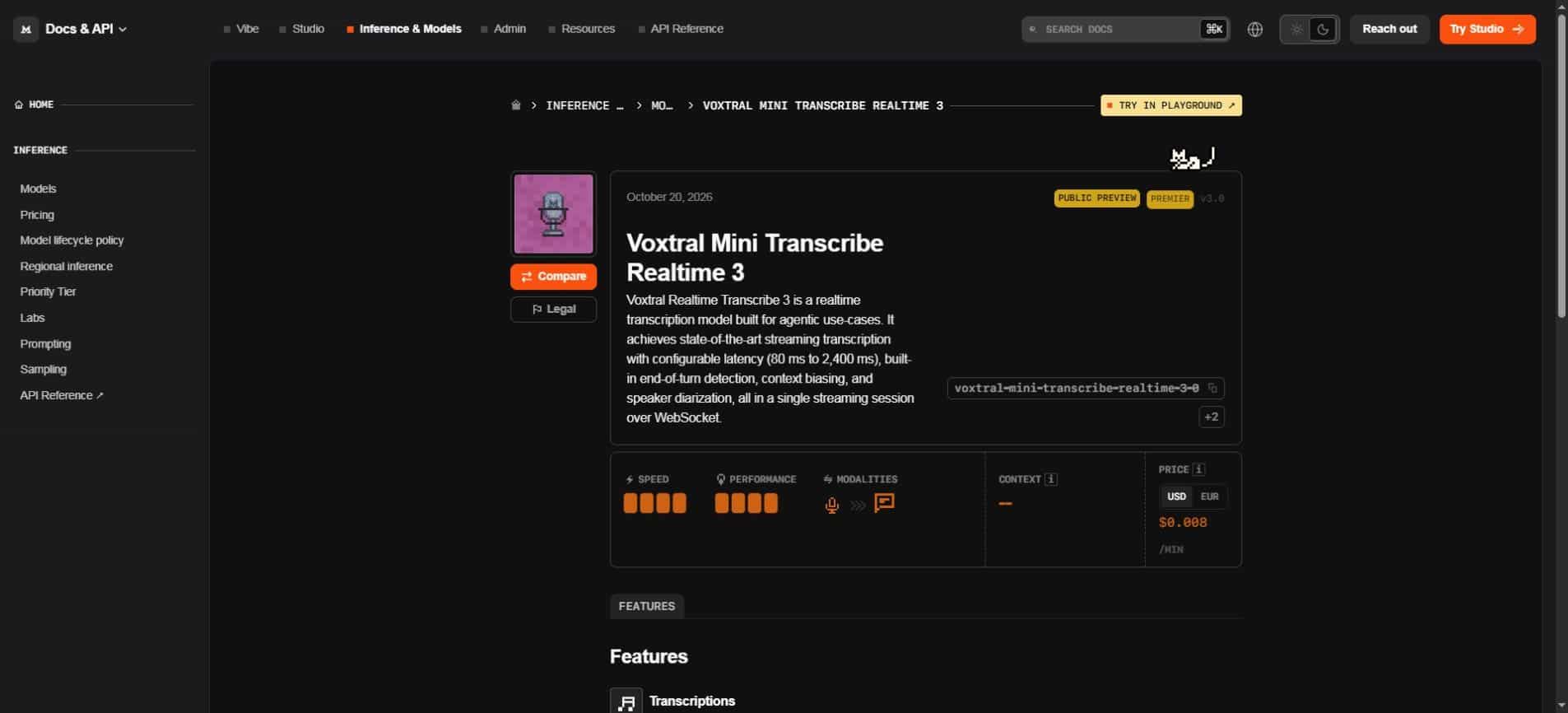Screen dimensions: 1568x713
Task: Click the v3.0 version label
Action: tap(1212, 198)
